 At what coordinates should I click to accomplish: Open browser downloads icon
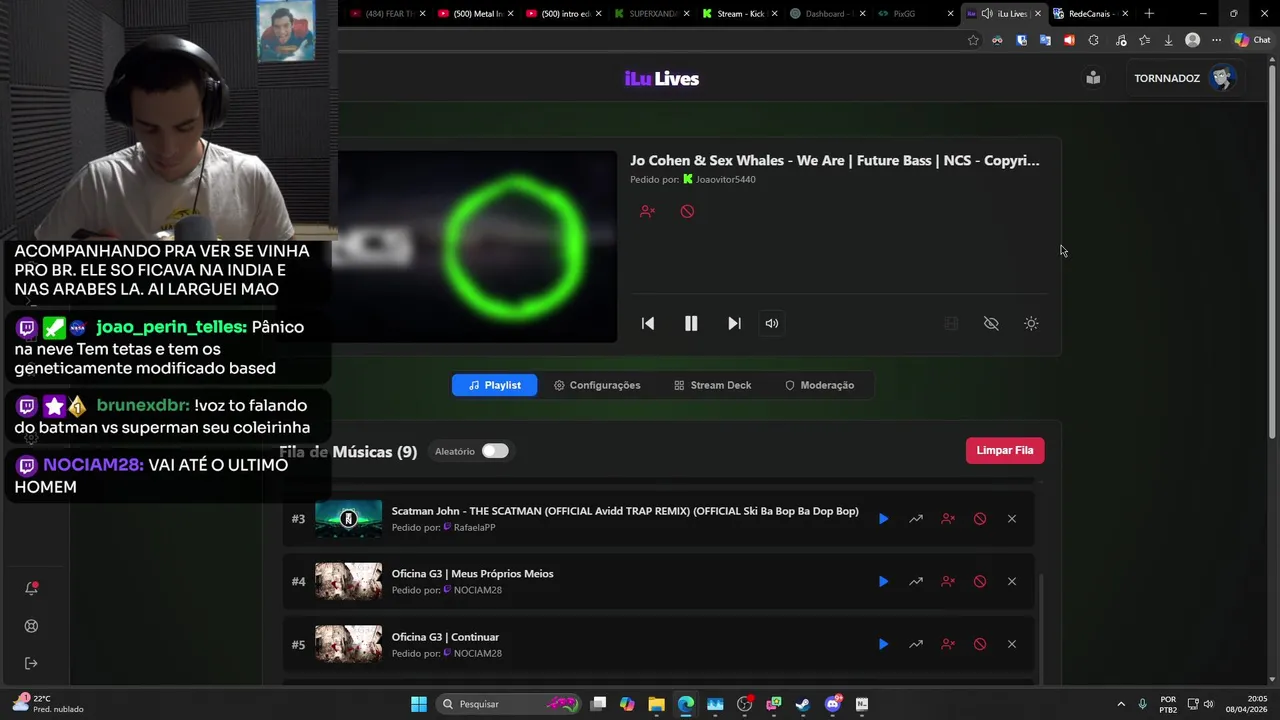pos(1168,40)
